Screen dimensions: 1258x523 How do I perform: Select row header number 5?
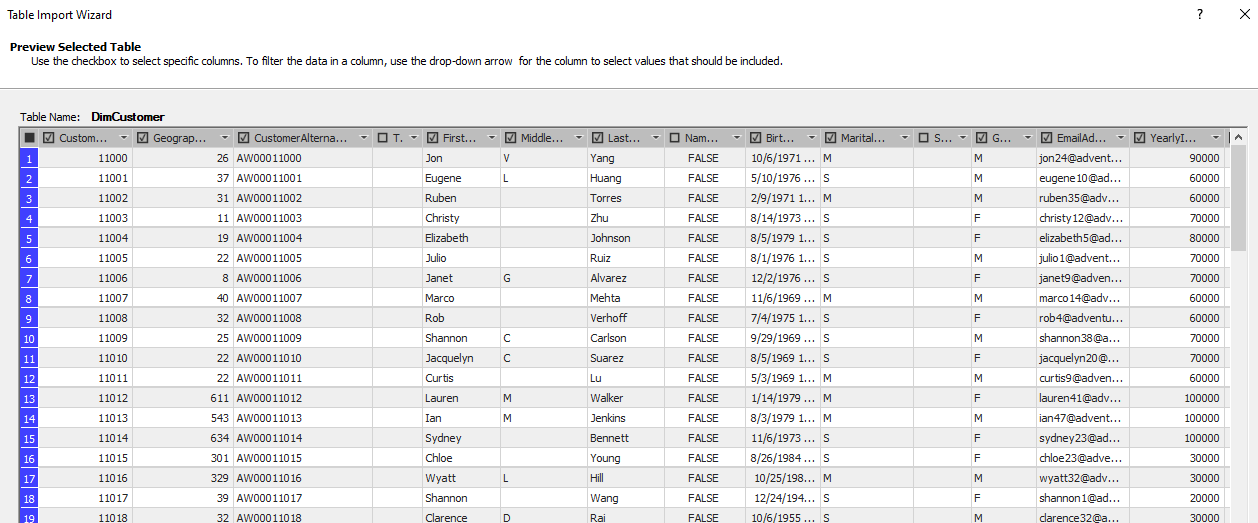[29, 238]
